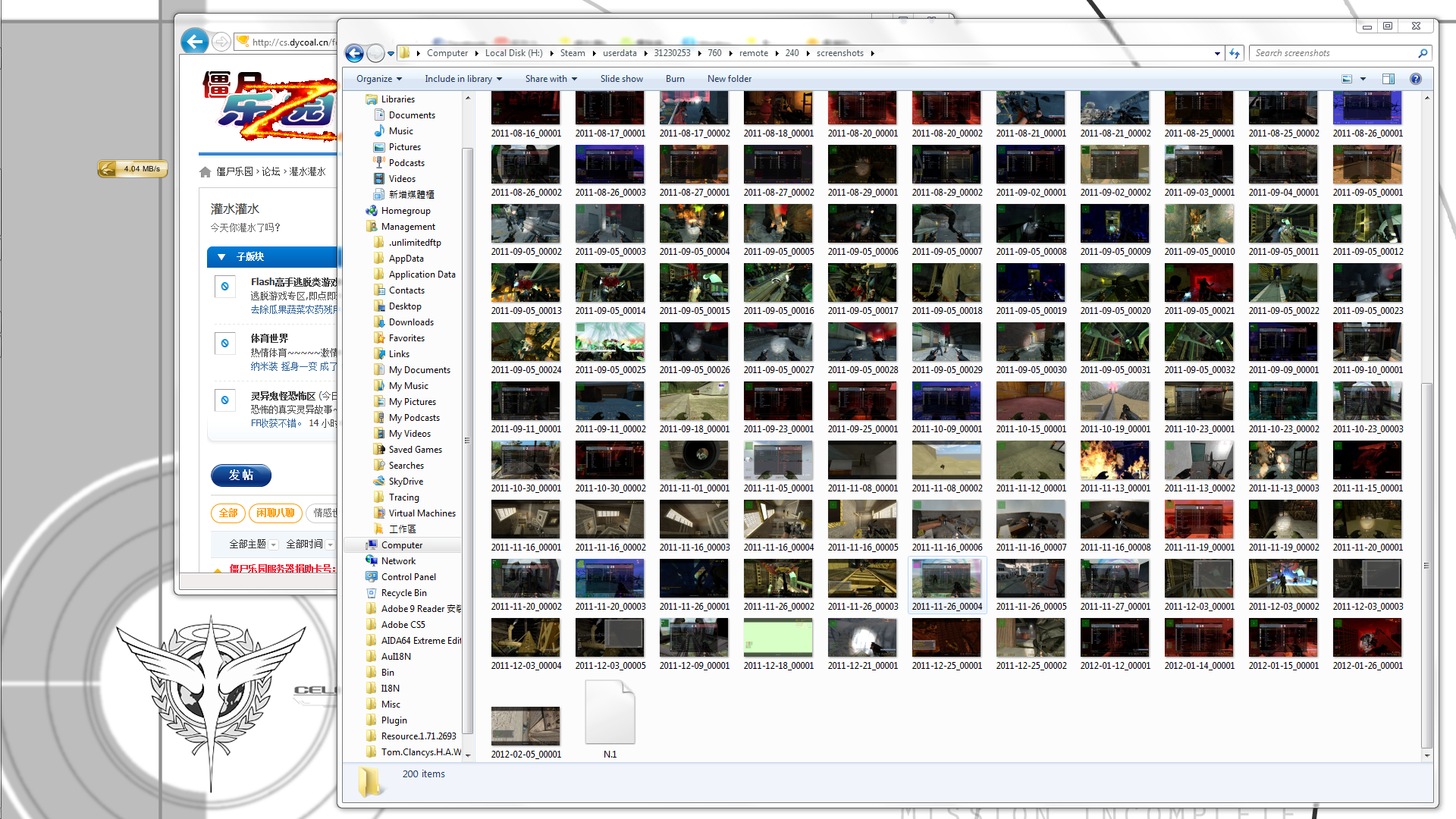This screenshot has height=819, width=1456.
Task: Open Control Panel from navigation pane
Action: coord(408,577)
